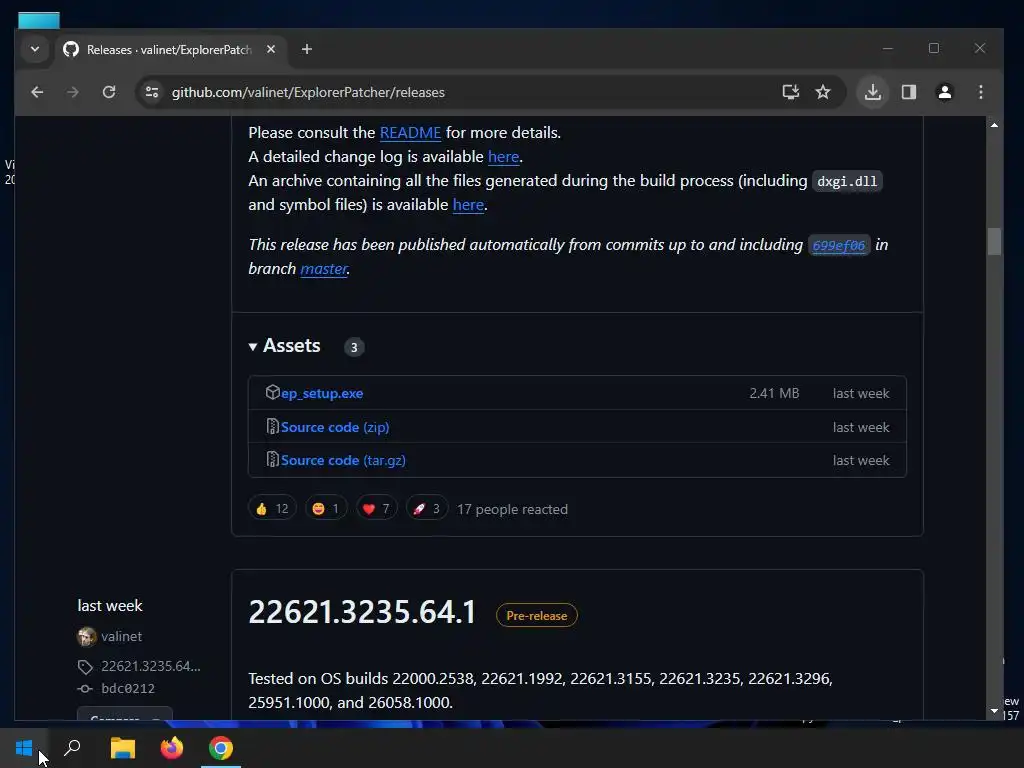Click the rocket reaction with 3
1024x768 pixels.
click(426, 509)
